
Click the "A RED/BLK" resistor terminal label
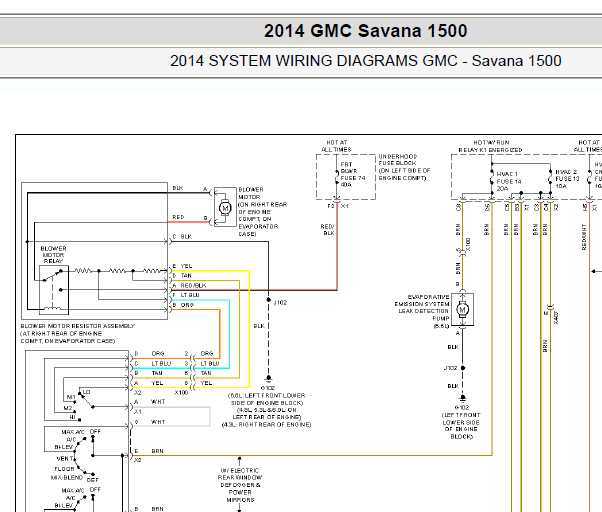(x=189, y=285)
